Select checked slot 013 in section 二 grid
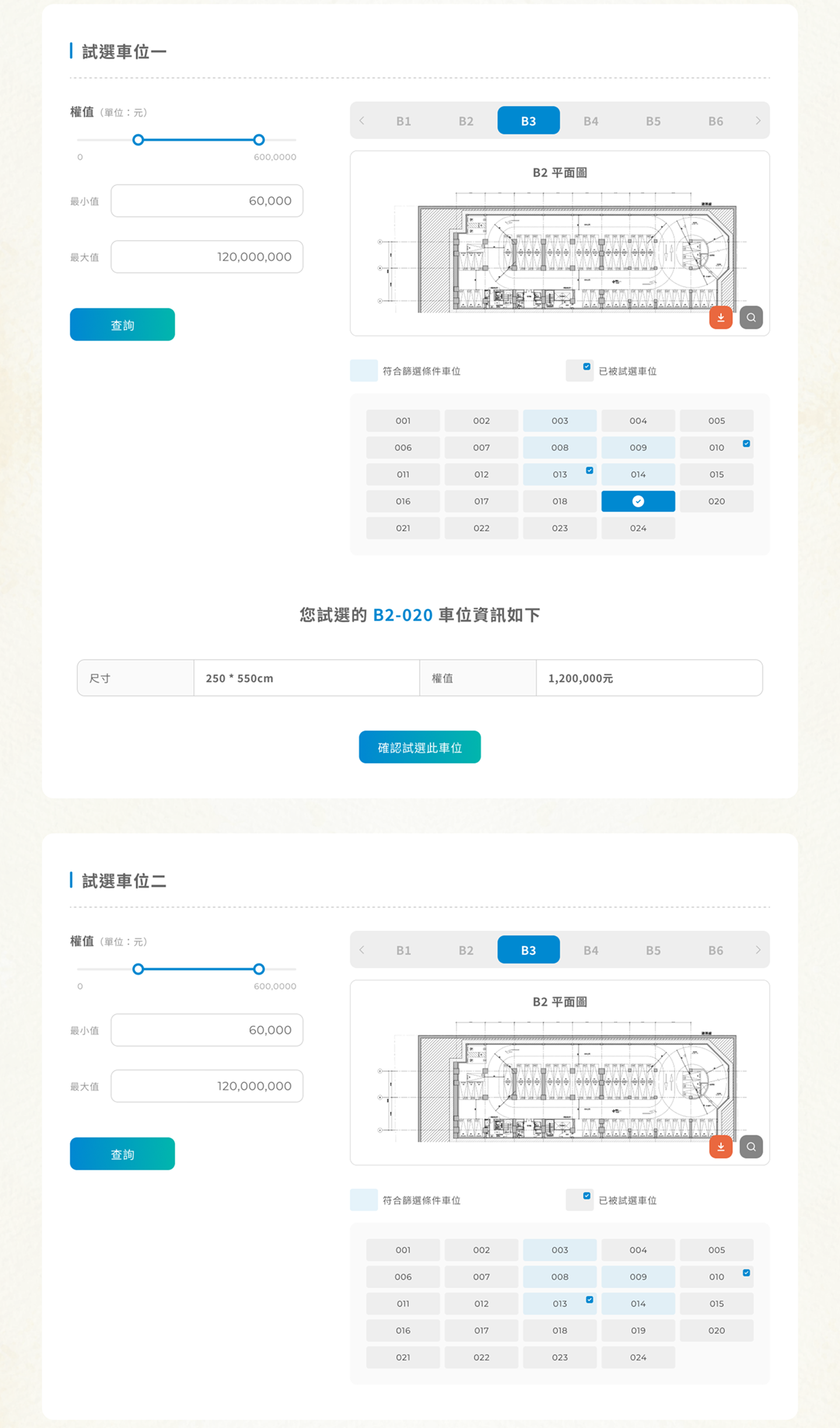This screenshot has height=1428, width=840. 560,1304
